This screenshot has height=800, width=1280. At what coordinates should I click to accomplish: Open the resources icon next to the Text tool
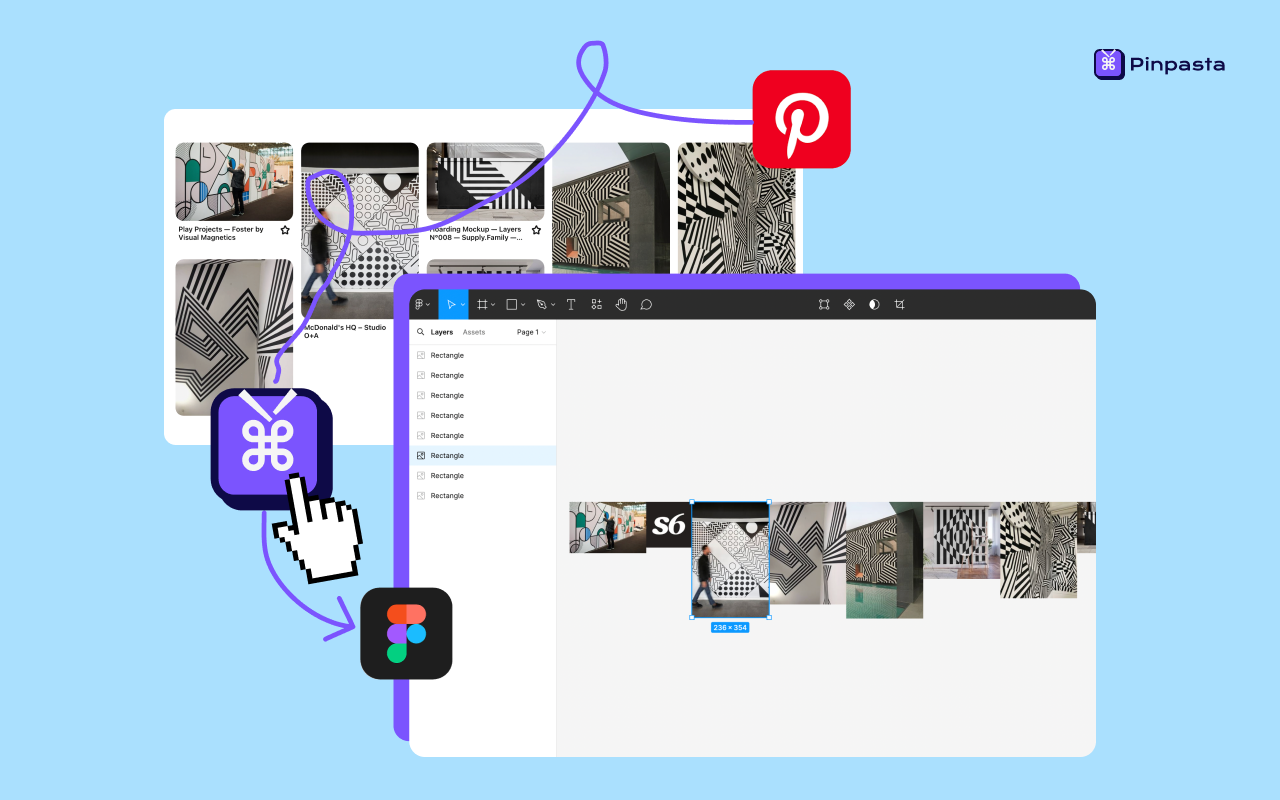595,304
